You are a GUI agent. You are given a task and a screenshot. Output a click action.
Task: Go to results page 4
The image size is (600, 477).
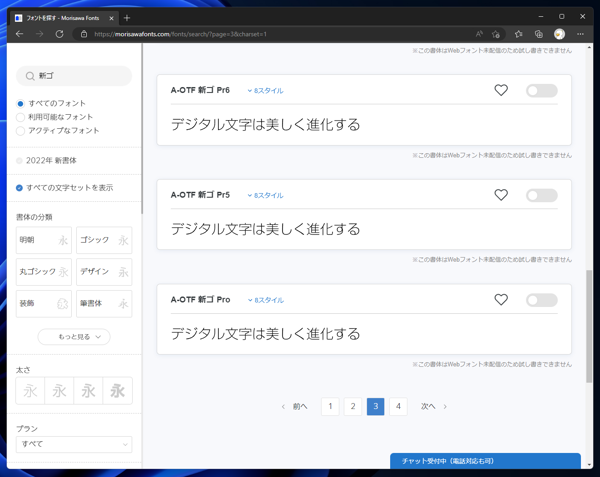(x=398, y=406)
